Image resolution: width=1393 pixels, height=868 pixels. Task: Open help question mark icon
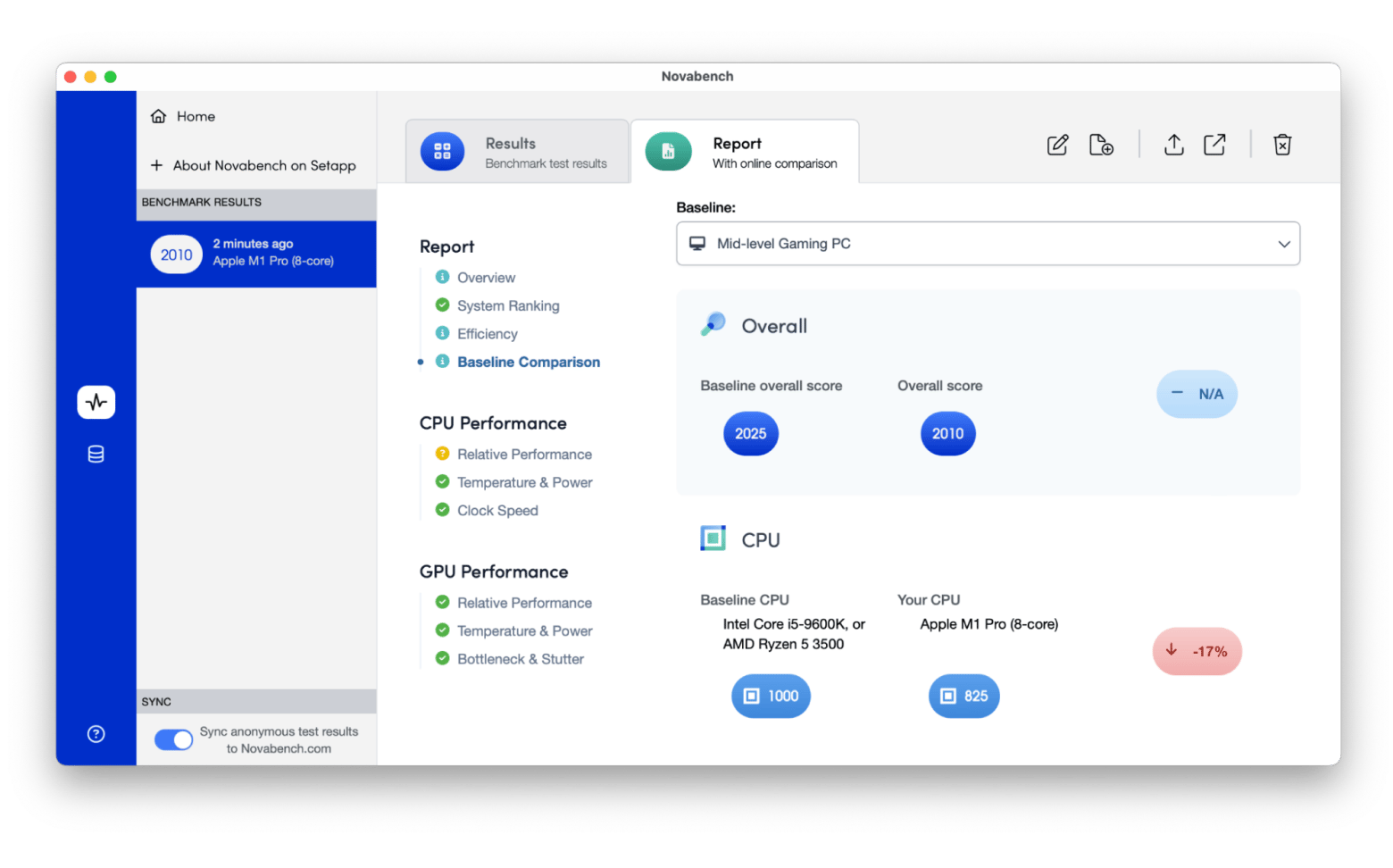pyautogui.click(x=96, y=734)
